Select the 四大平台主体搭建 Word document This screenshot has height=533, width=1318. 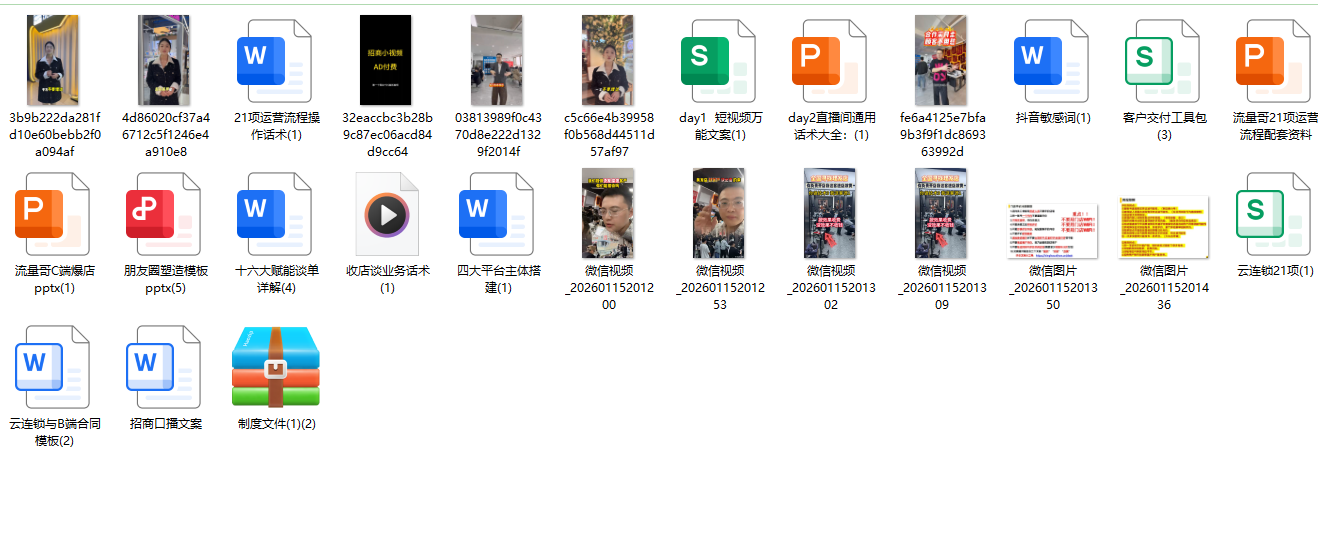coord(497,213)
